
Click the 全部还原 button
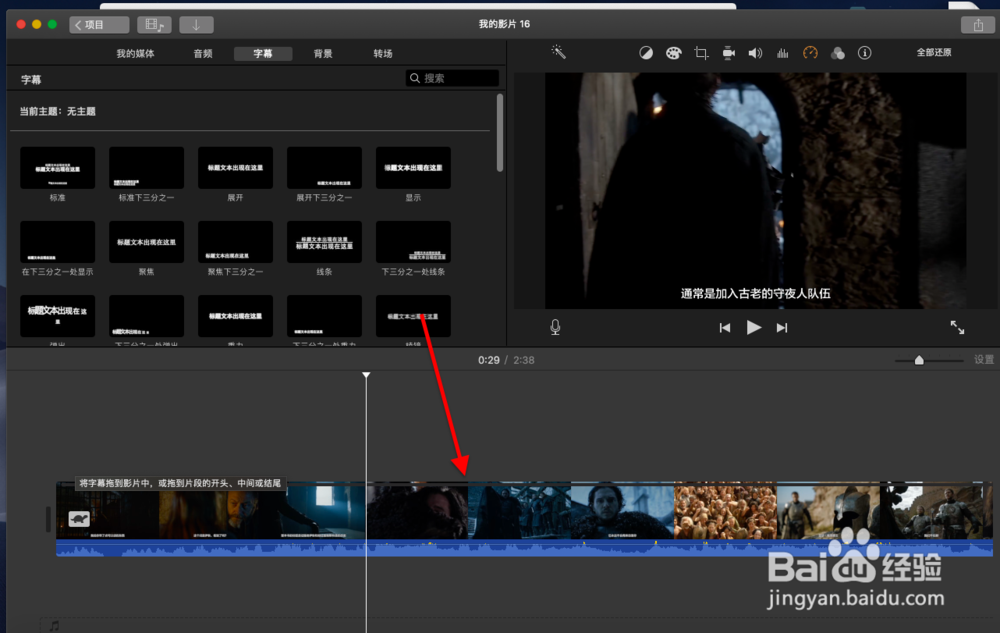coord(934,52)
